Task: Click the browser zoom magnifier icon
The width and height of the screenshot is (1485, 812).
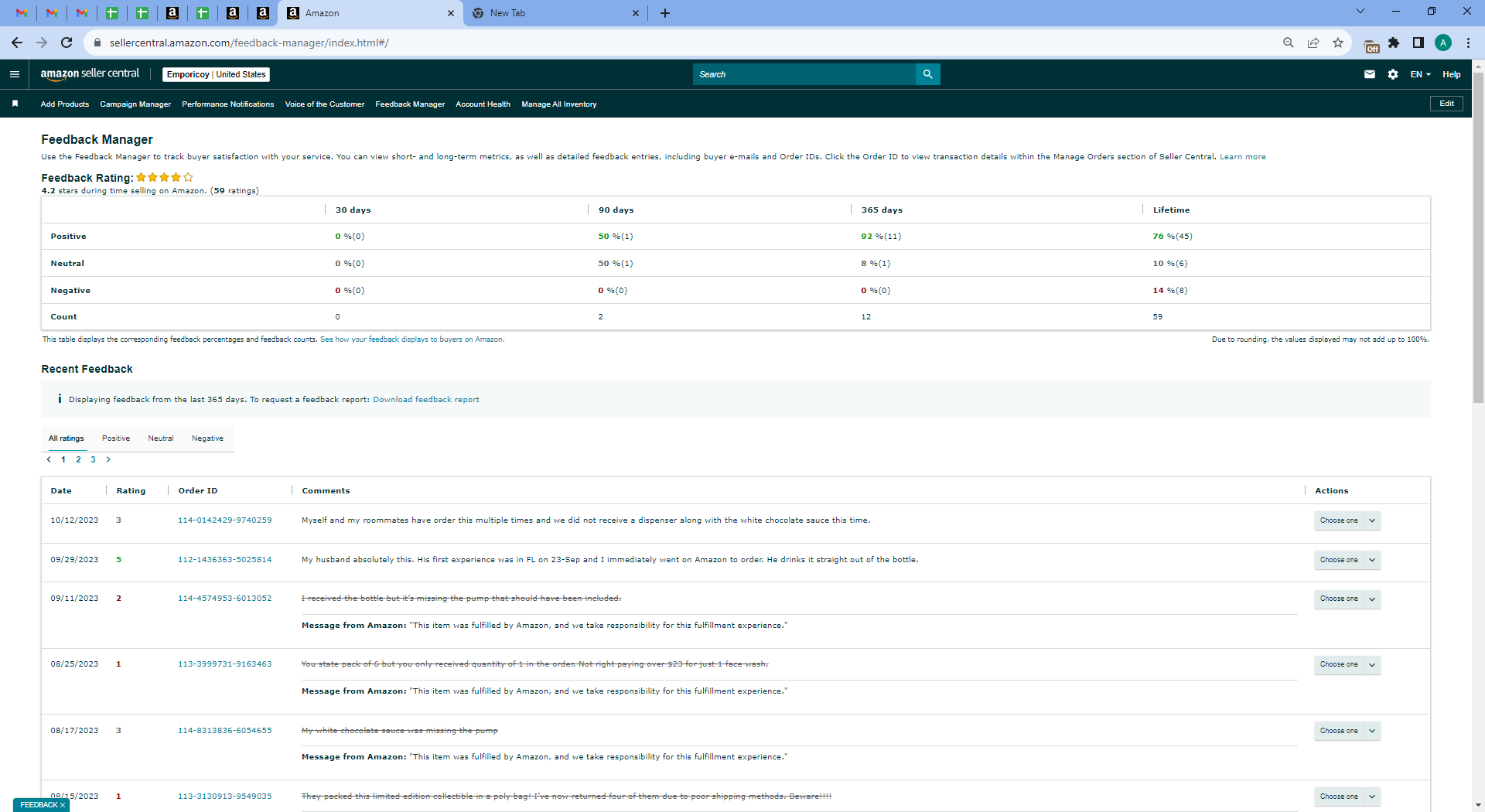Action: pos(1288,43)
